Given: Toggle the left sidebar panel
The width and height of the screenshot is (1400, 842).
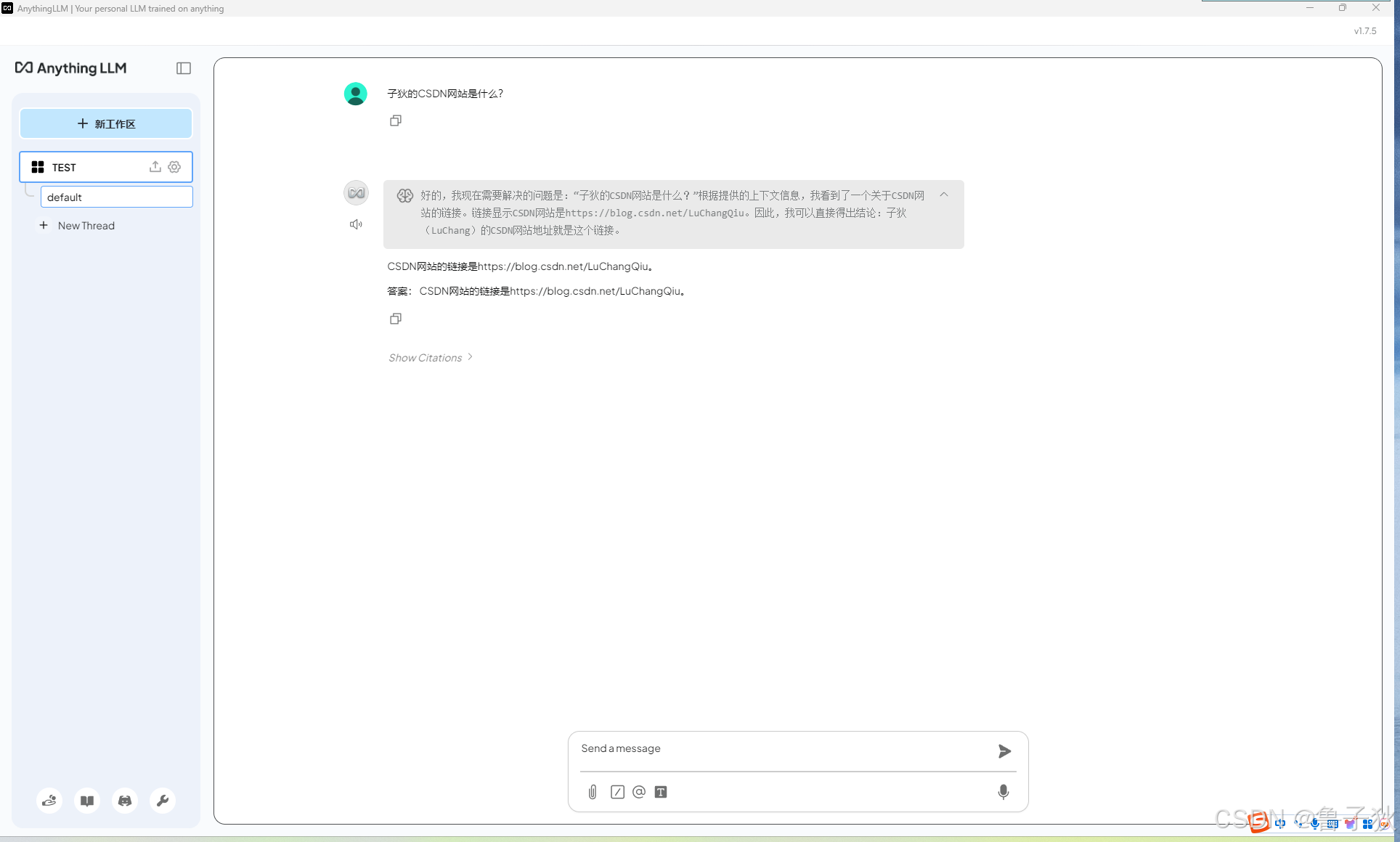Looking at the screenshot, I should [183, 68].
